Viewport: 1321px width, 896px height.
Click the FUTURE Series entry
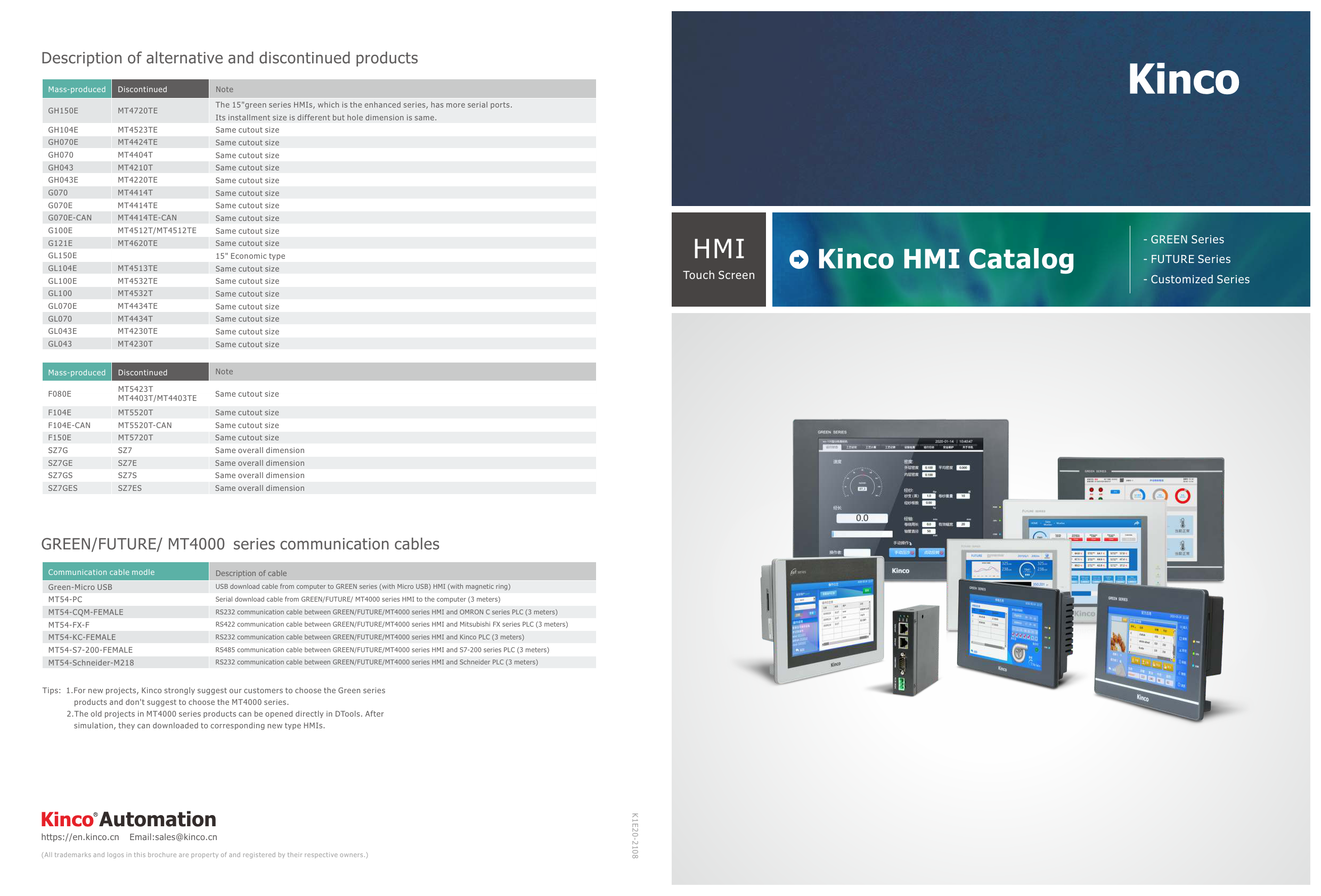1187,259
